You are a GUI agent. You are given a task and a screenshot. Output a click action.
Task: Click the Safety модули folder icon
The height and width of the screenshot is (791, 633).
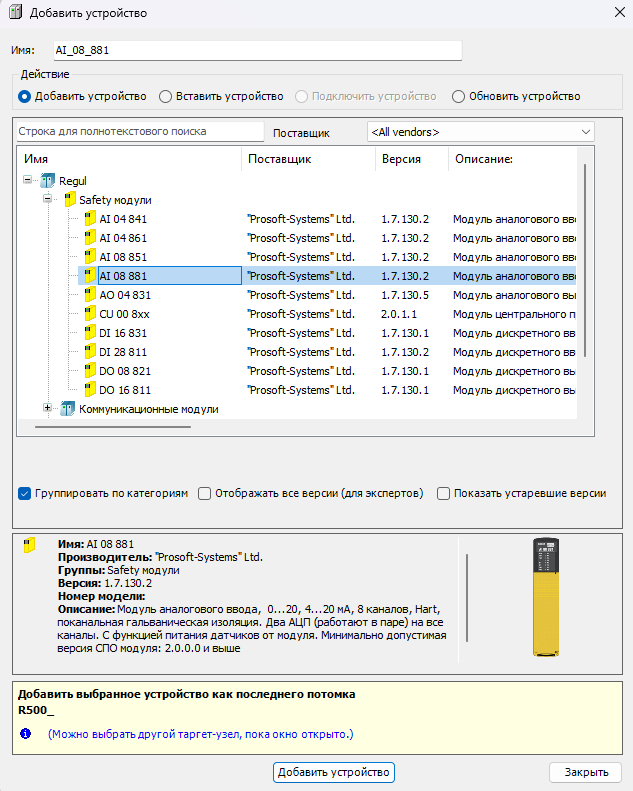(x=69, y=200)
